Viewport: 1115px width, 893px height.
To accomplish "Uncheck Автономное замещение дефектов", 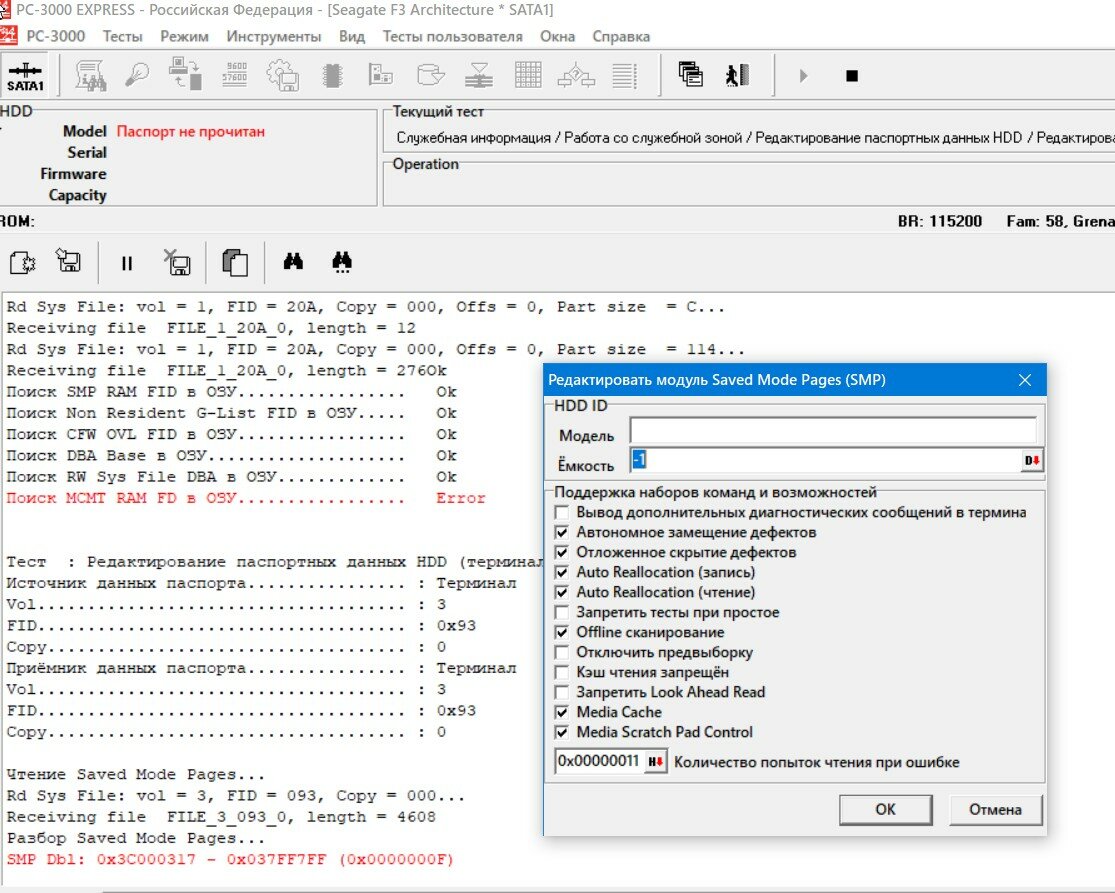I will click(562, 533).
